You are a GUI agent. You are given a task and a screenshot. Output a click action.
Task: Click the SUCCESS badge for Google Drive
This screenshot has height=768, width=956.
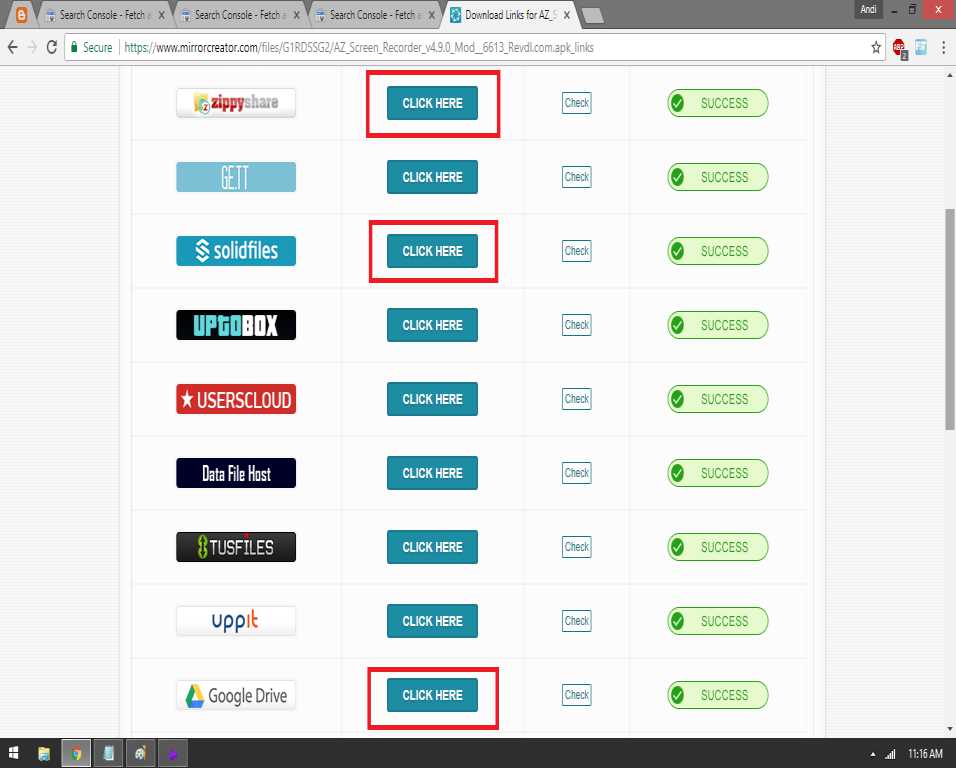[x=718, y=695]
